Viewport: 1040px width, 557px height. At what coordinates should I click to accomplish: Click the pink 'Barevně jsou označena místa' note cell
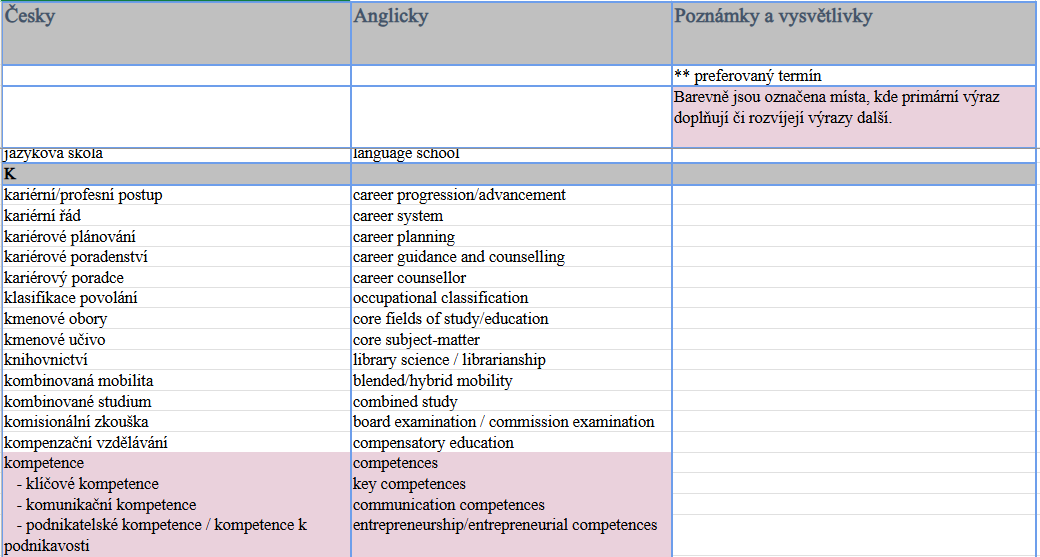point(854,117)
